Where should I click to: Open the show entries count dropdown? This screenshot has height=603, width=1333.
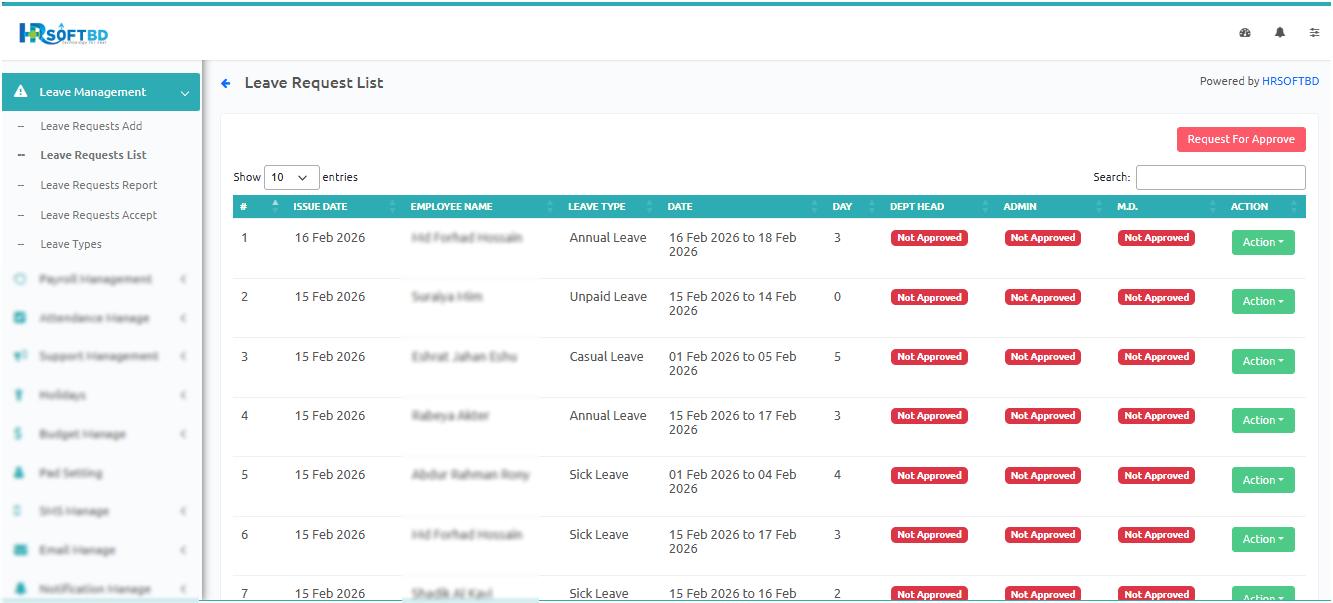pos(291,177)
